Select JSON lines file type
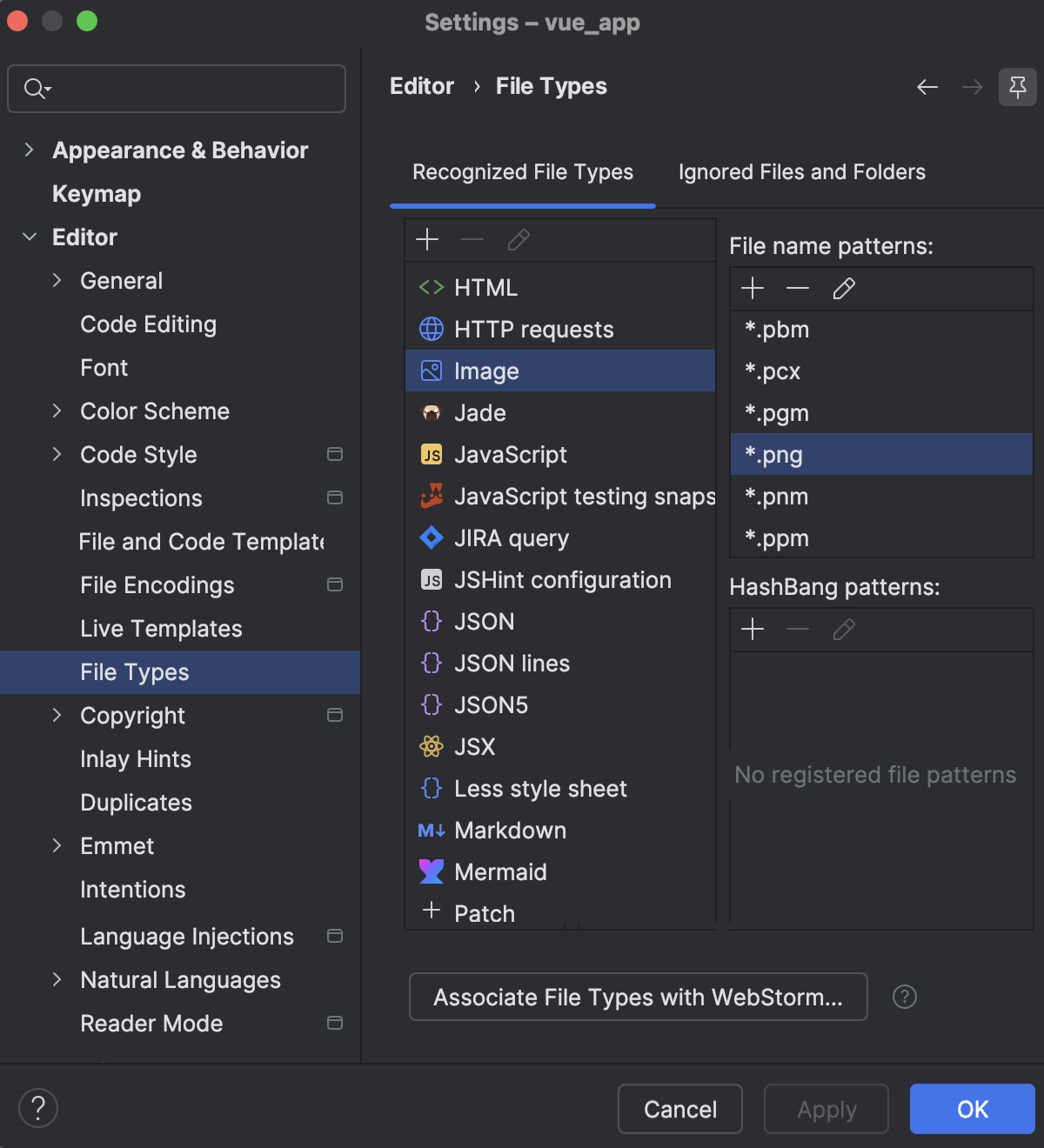The image size is (1044, 1148). click(560, 664)
